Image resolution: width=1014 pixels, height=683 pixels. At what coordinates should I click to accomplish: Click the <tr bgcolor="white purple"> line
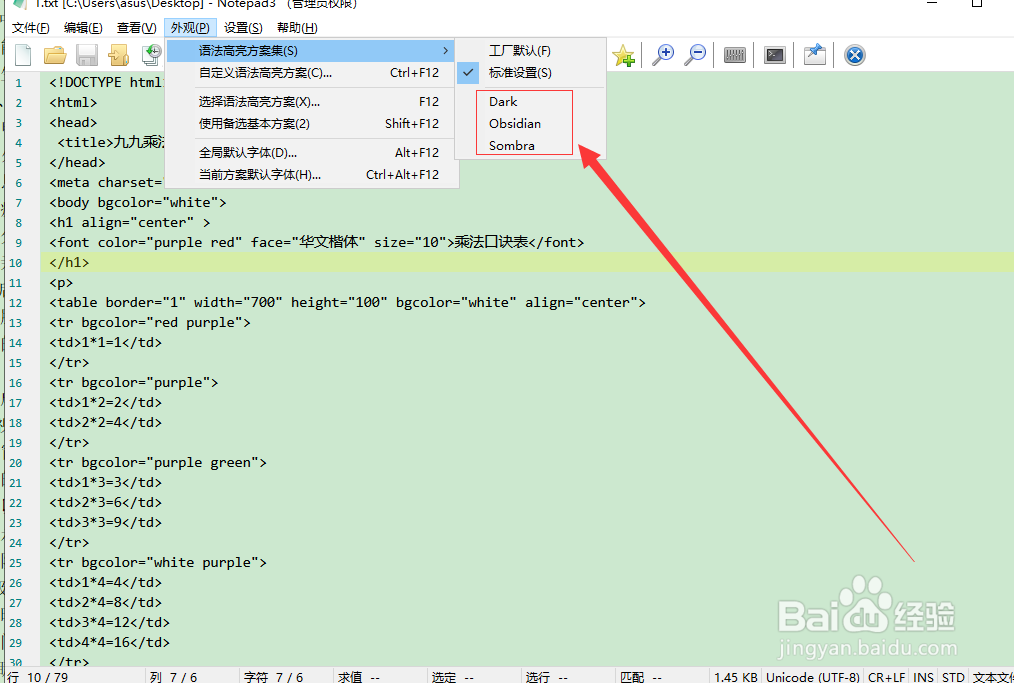pos(158,562)
